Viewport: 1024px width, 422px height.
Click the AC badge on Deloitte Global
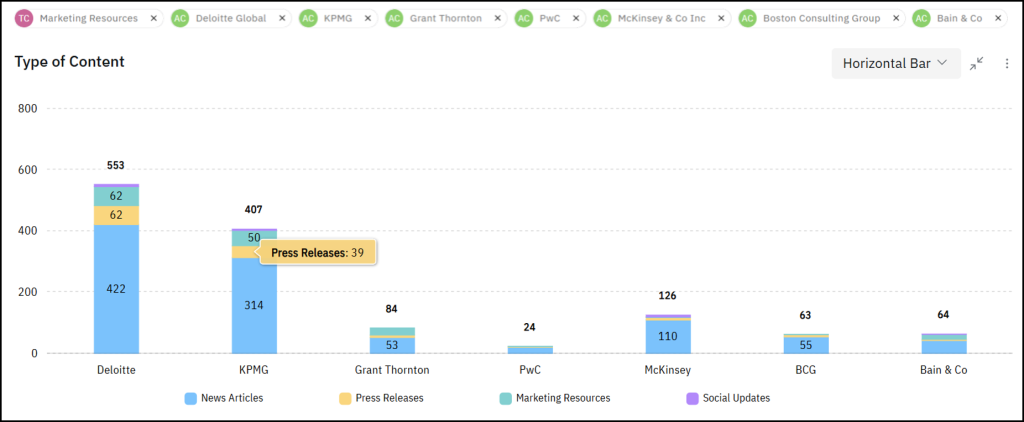[181, 18]
